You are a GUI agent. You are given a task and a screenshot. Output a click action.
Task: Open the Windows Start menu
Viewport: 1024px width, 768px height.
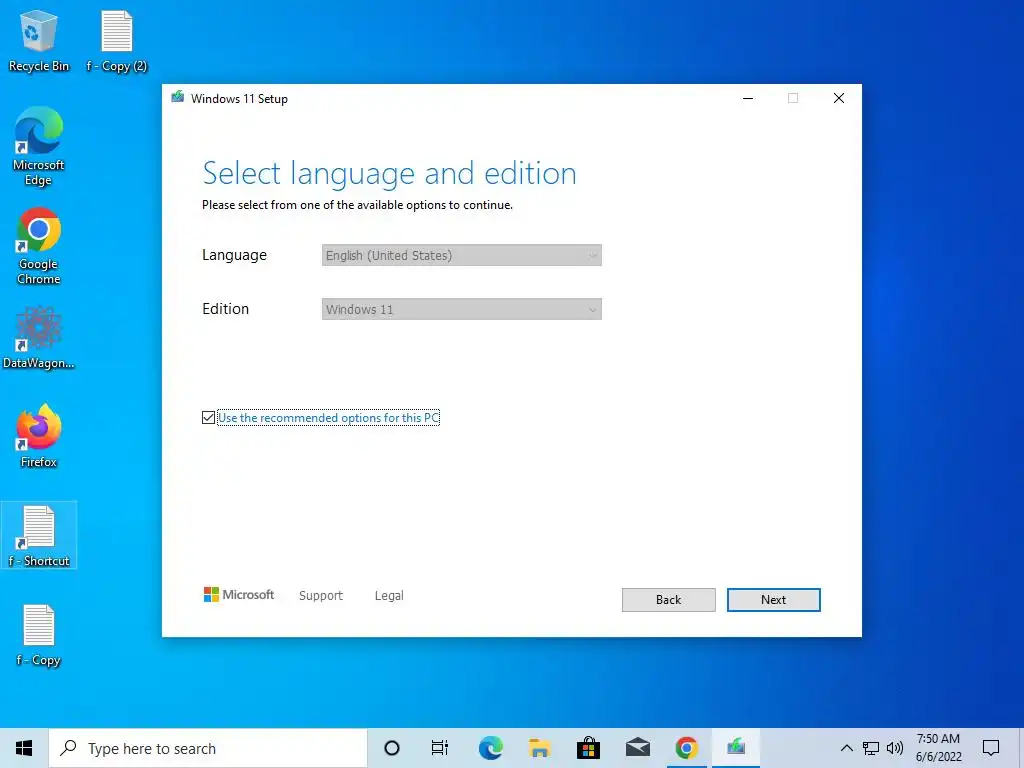(24, 748)
